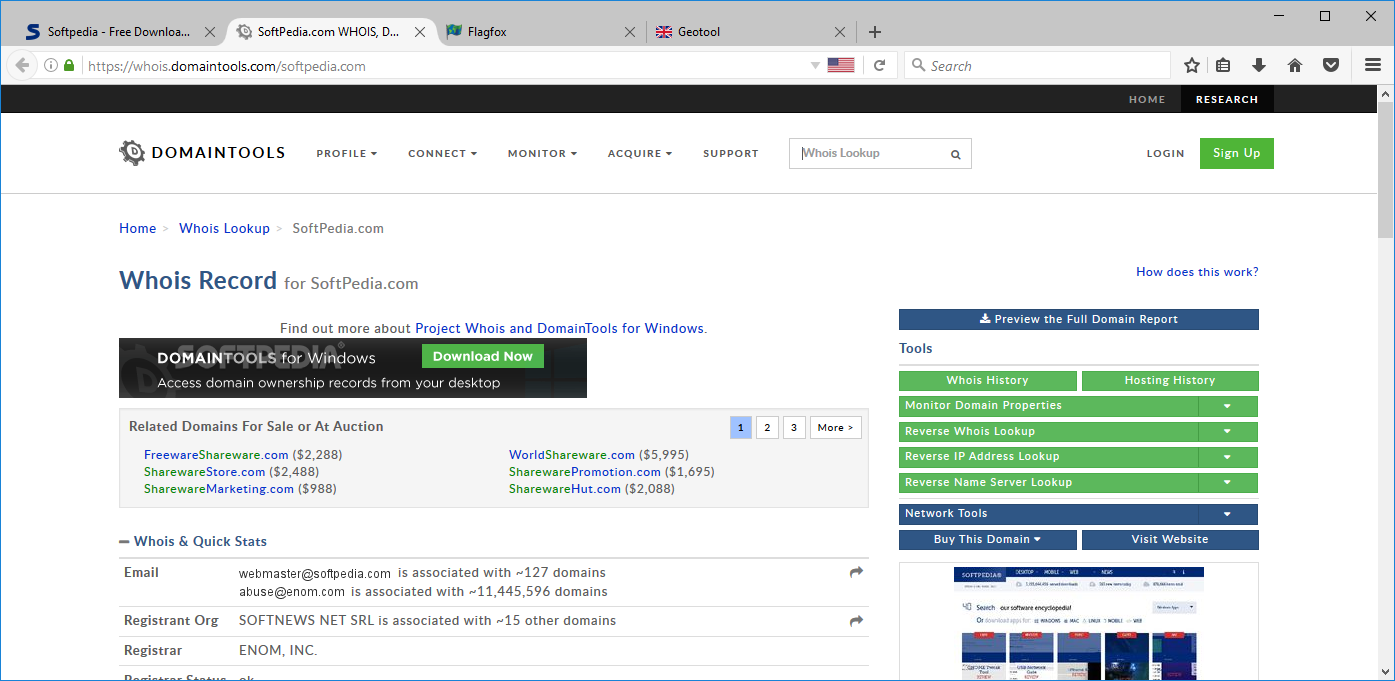This screenshot has width=1395, height=681.
Task: Open site identity info icon
Action: tap(50, 66)
